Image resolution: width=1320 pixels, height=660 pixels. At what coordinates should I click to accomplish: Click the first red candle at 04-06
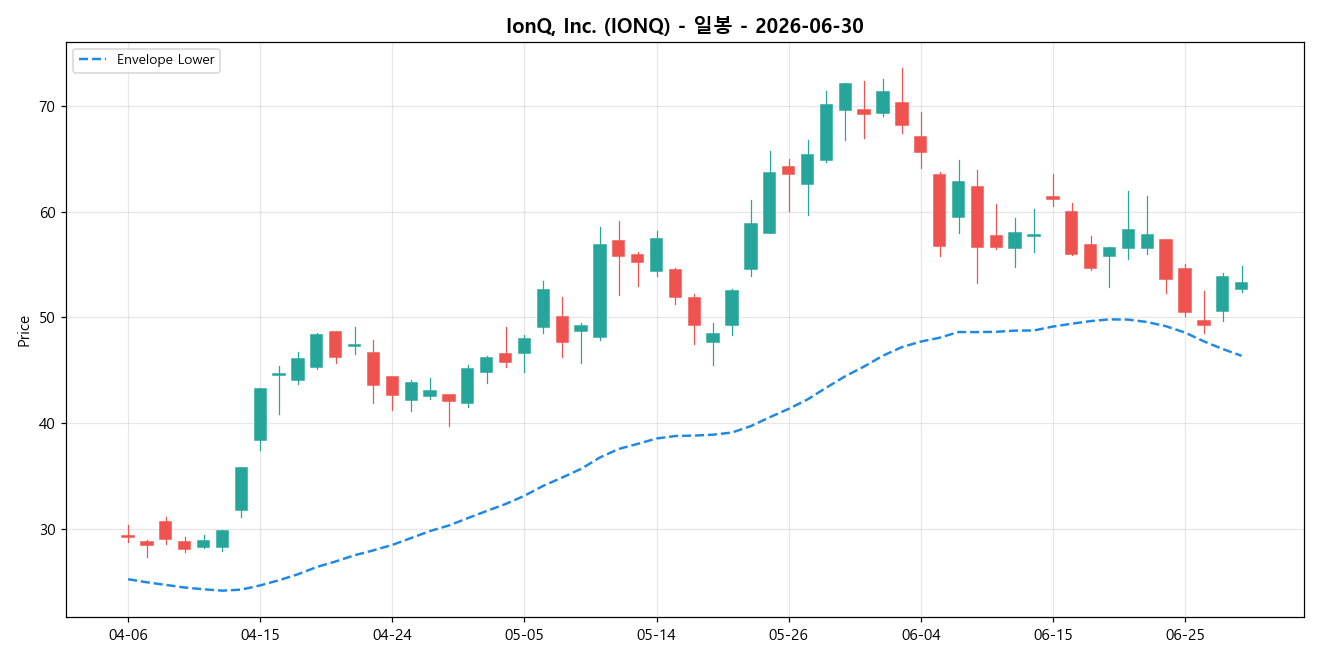(128, 536)
